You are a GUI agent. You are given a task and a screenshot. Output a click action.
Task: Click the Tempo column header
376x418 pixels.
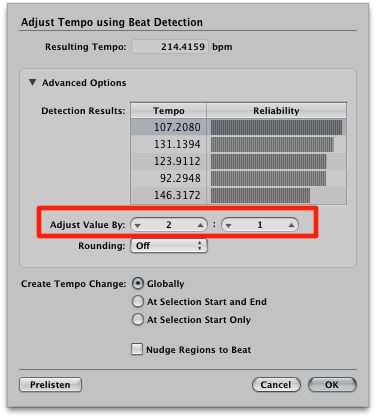169,111
